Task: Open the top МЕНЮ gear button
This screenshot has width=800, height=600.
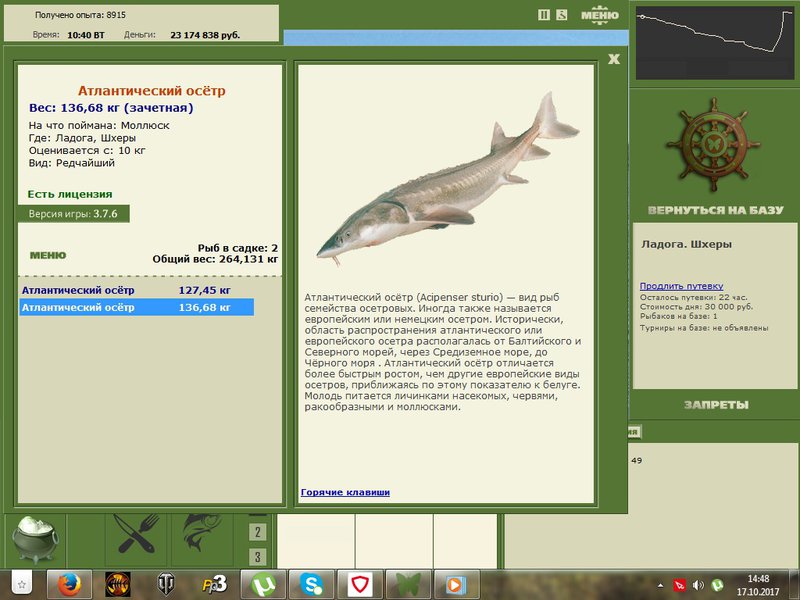Action: (599, 15)
